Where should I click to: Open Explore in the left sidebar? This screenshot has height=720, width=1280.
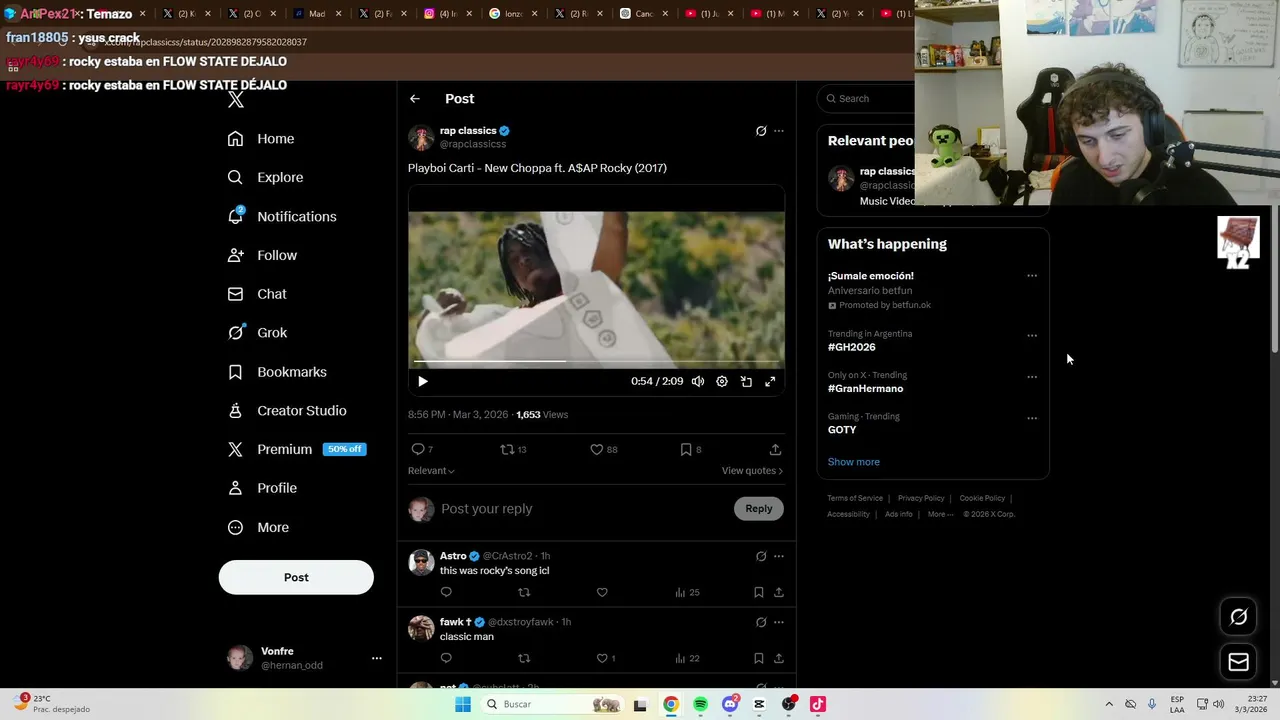(x=265, y=177)
